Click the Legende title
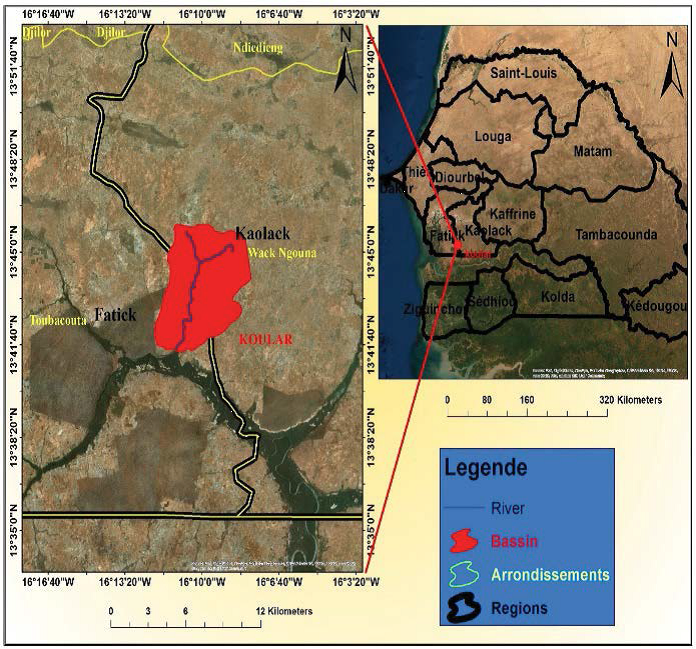Viewport: 696px width, 649px height. [485, 467]
